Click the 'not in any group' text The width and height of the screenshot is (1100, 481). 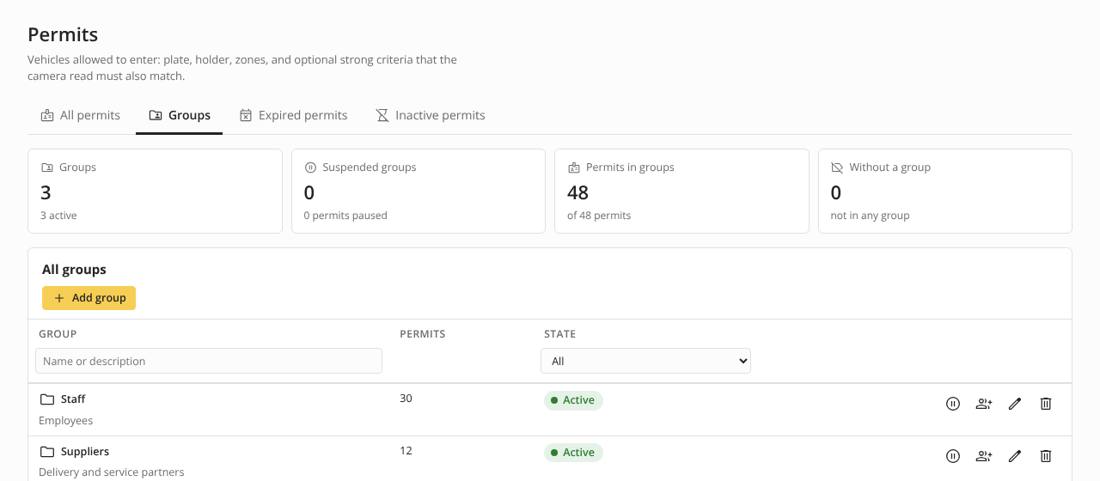pos(870,216)
